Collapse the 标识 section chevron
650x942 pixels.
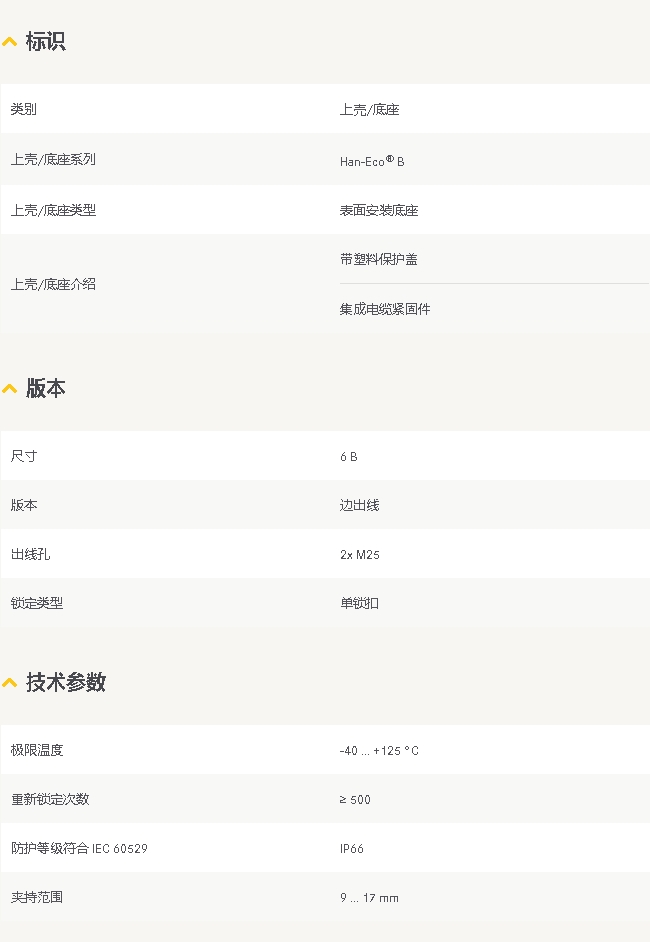(x=10, y=42)
